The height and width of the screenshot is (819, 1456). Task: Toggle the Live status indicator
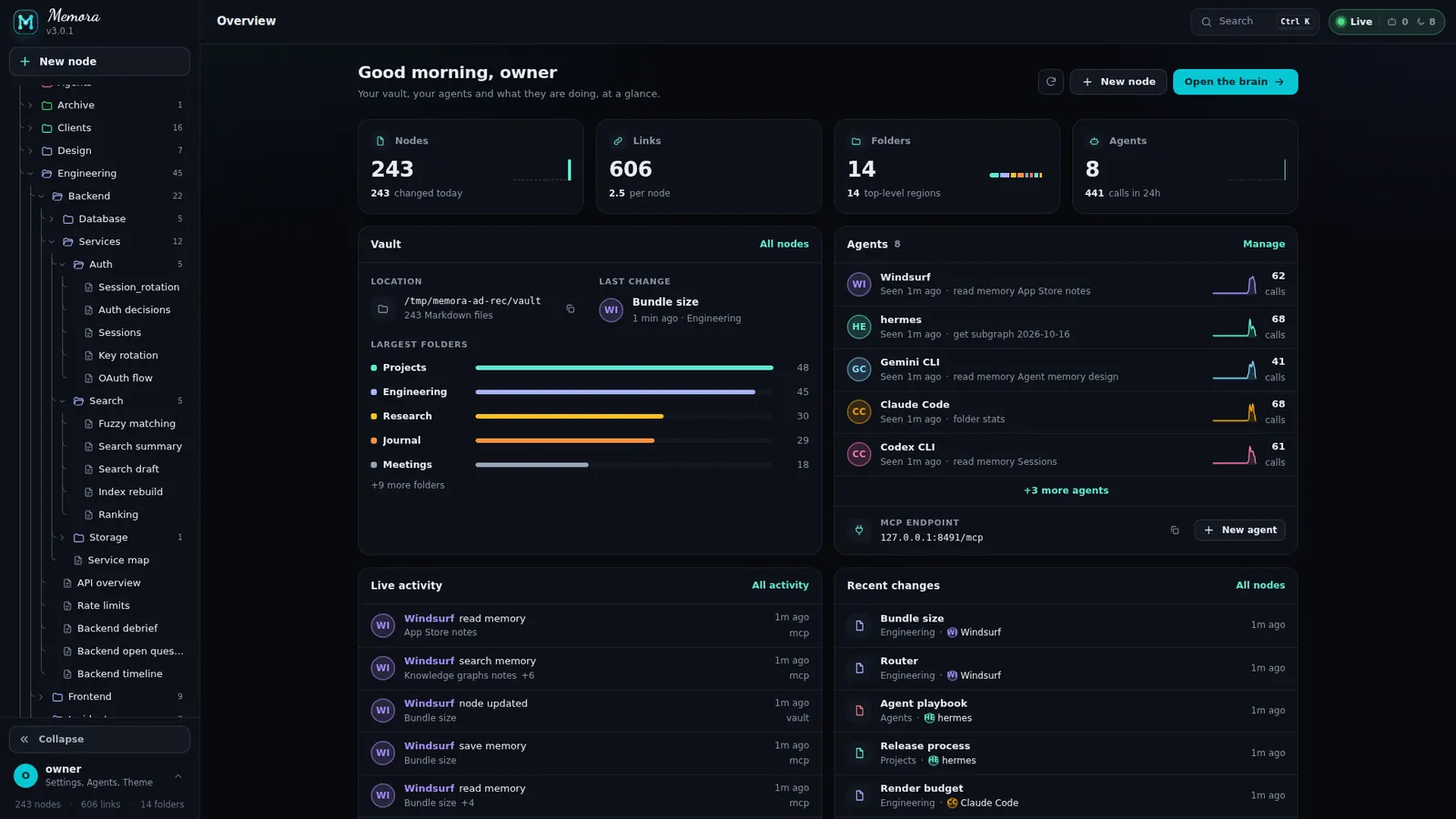pos(1354,22)
